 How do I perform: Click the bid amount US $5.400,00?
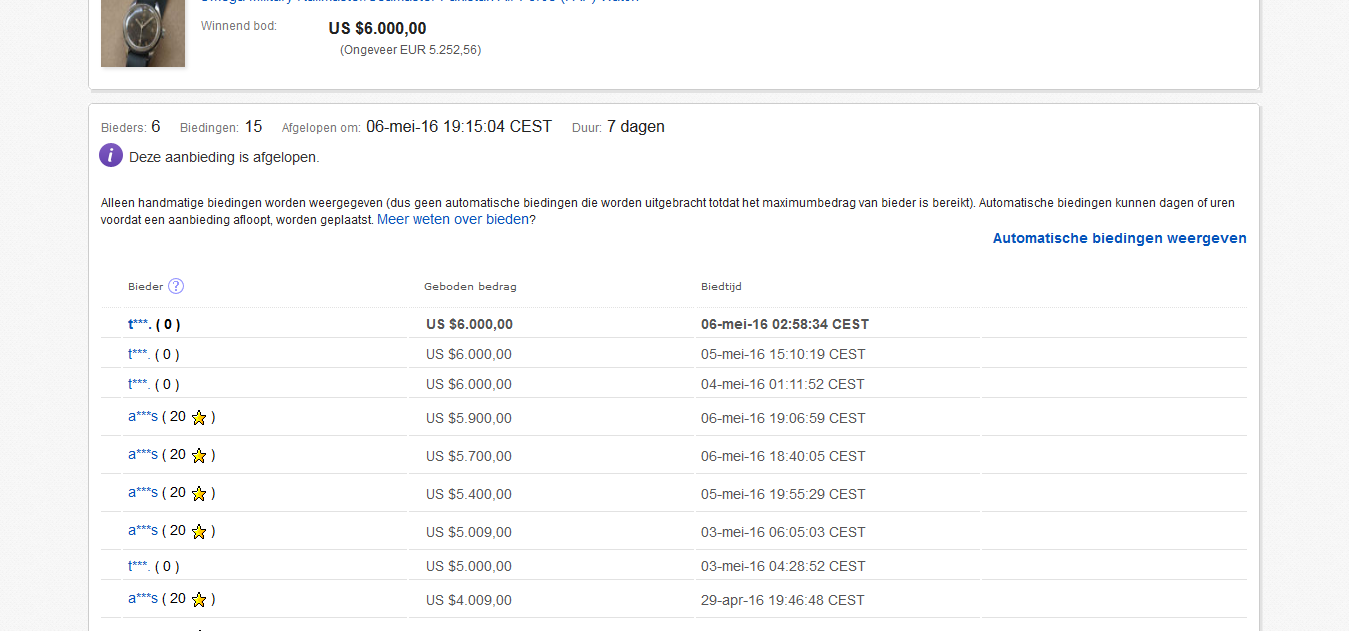[469, 494]
